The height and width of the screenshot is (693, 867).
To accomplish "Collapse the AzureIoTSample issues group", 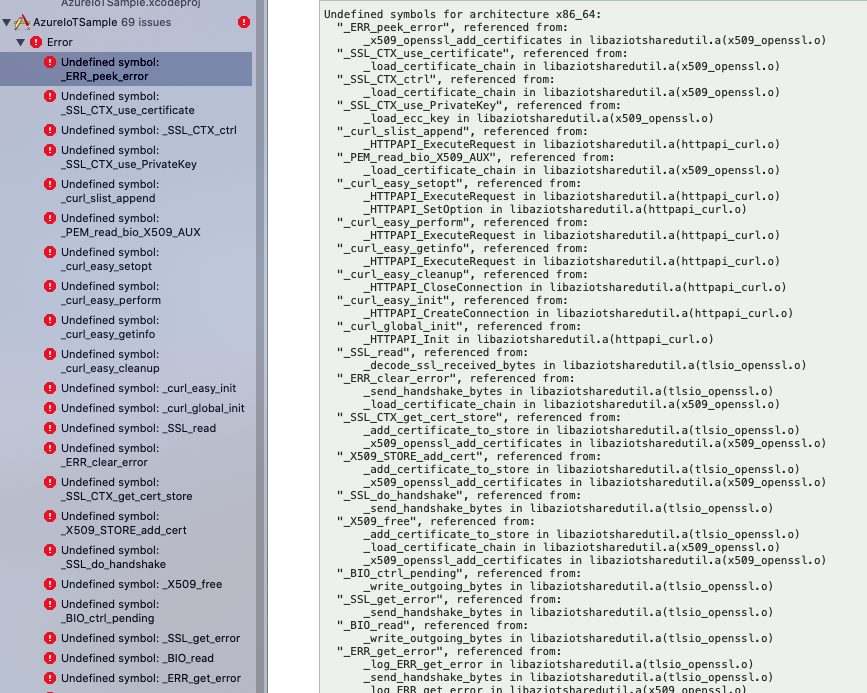I will (x=8, y=20).
